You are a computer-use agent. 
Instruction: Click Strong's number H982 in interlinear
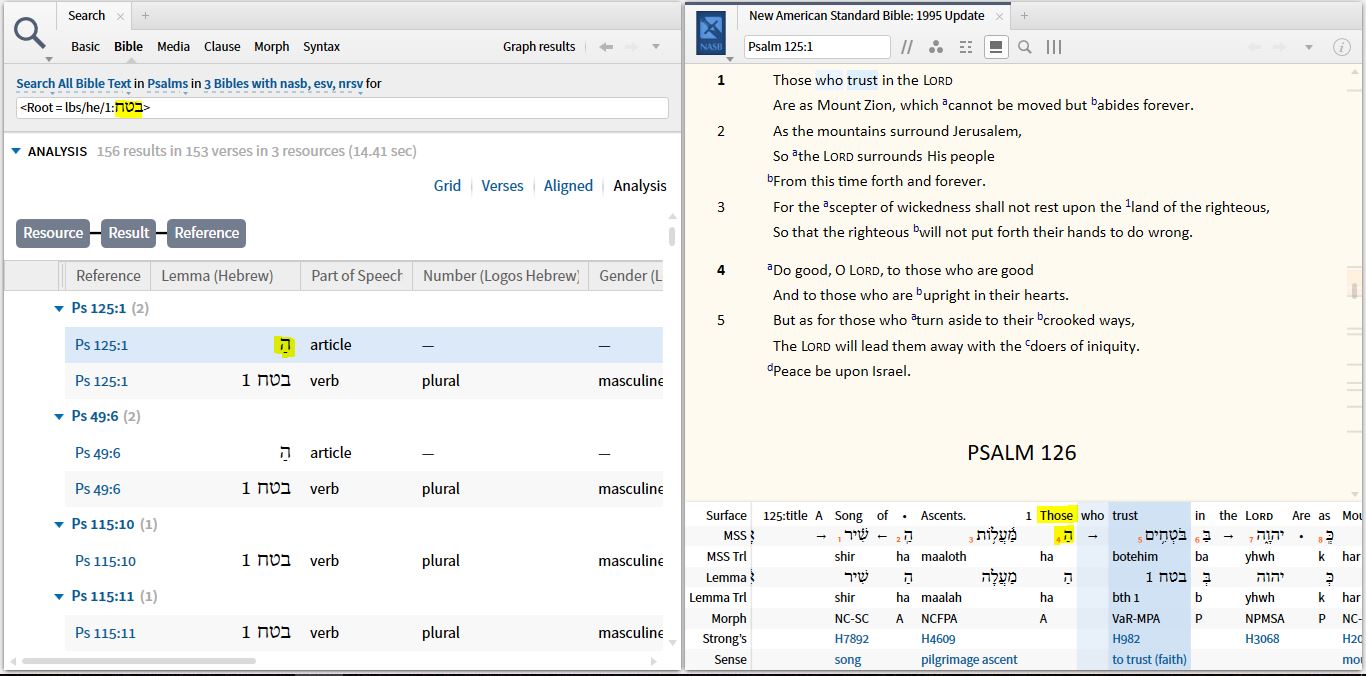pos(1125,639)
